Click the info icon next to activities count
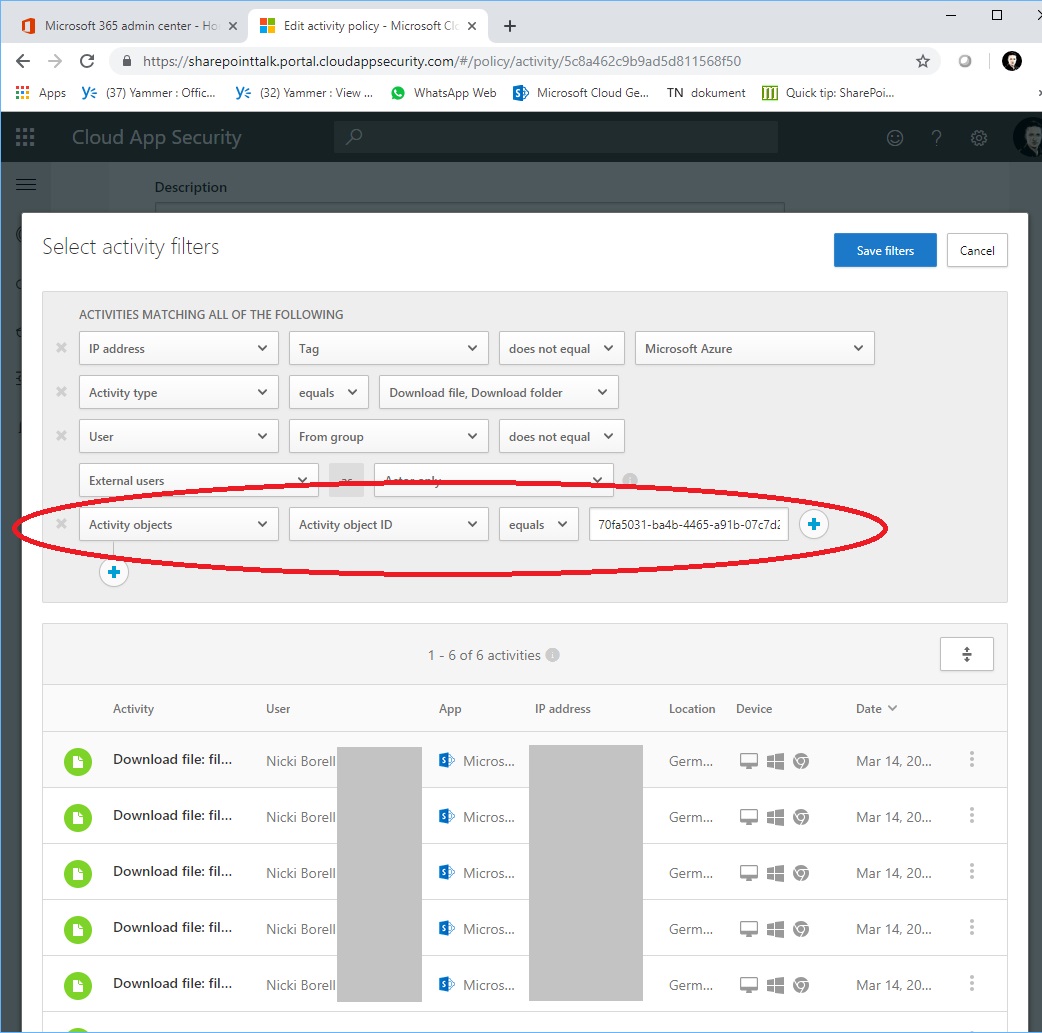Screen dimensions: 1042x1033 (552, 655)
